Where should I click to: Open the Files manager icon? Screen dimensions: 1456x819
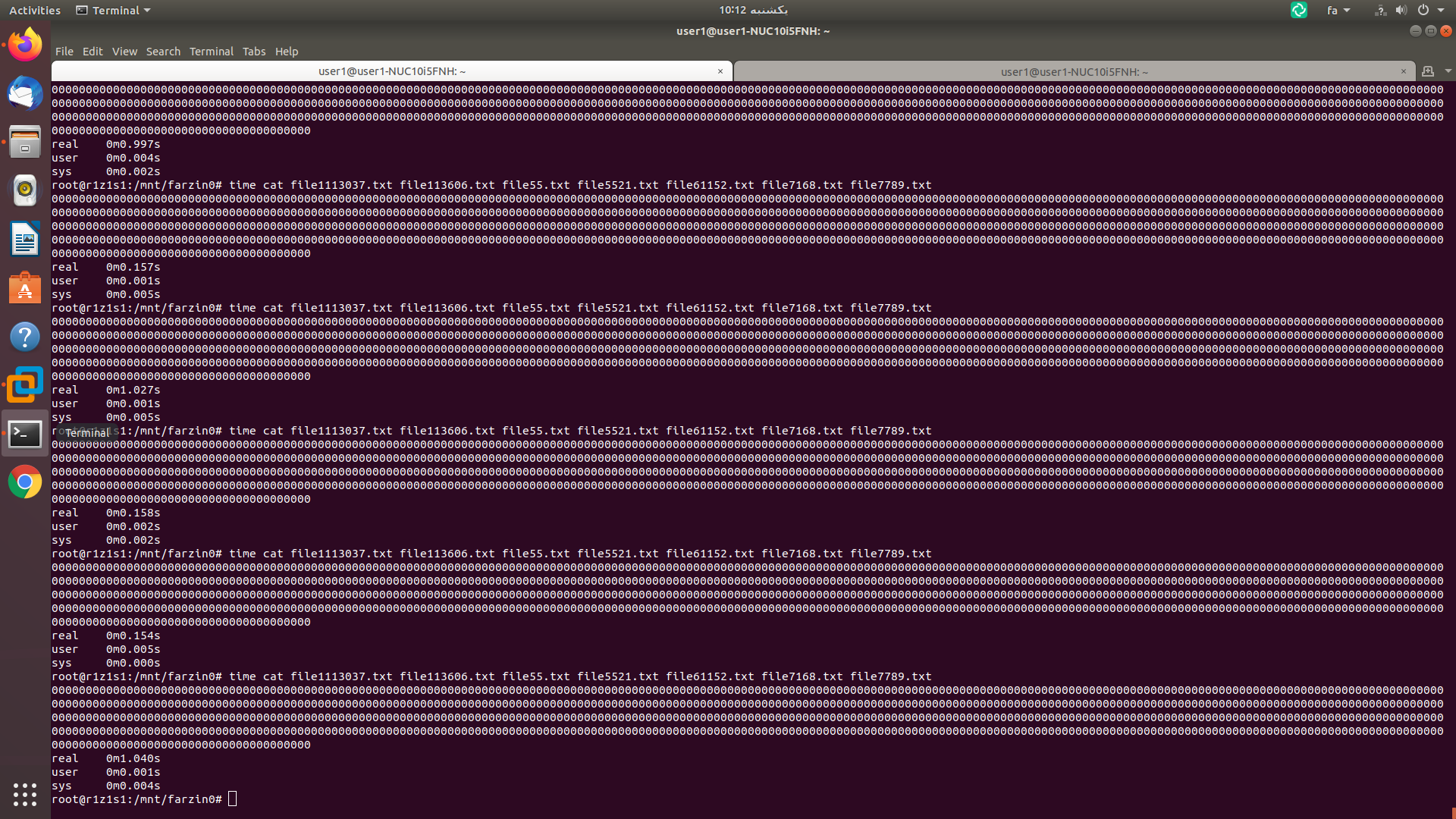pyautogui.click(x=25, y=142)
